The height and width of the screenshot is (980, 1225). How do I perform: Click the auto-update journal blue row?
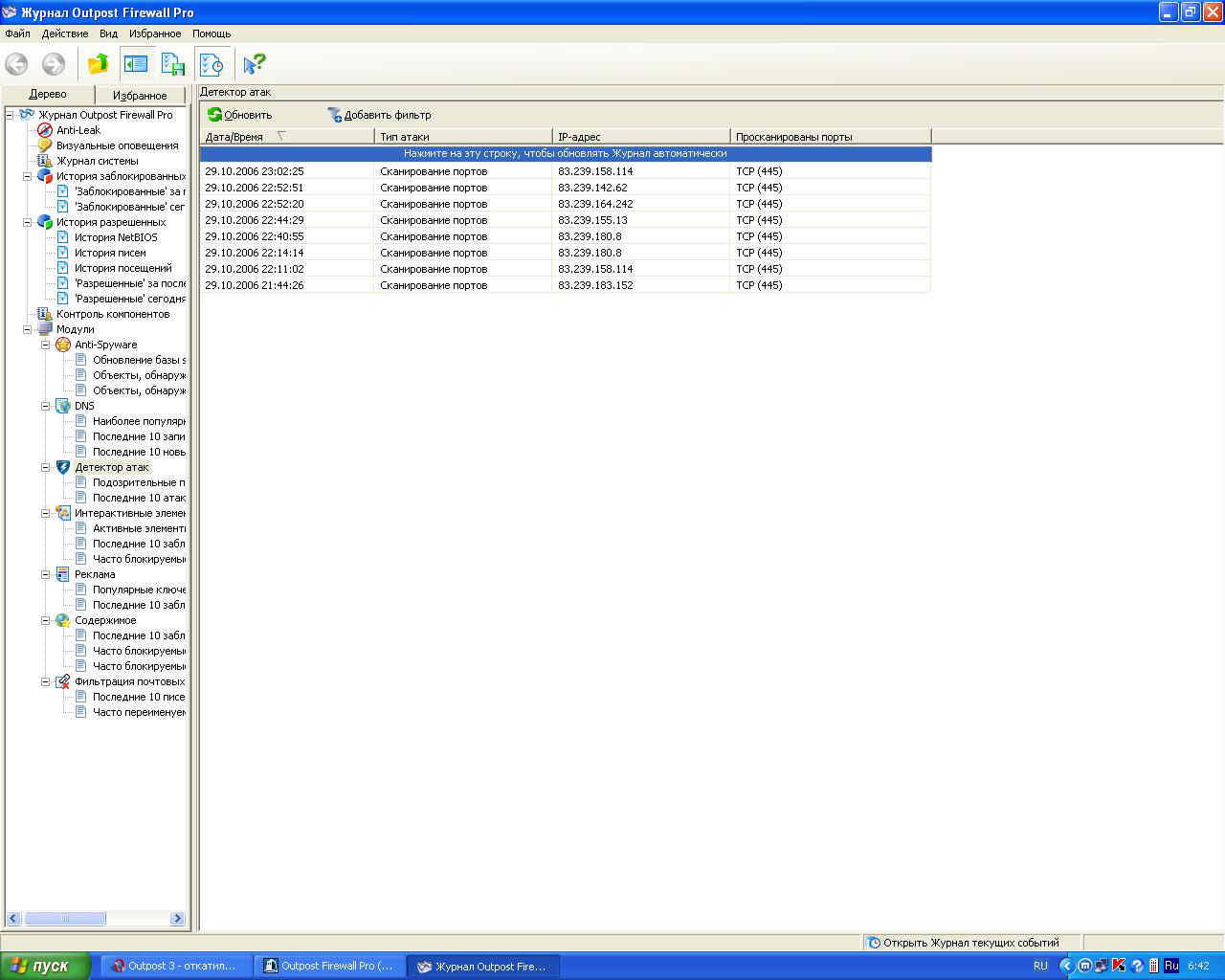click(x=565, y=153)
